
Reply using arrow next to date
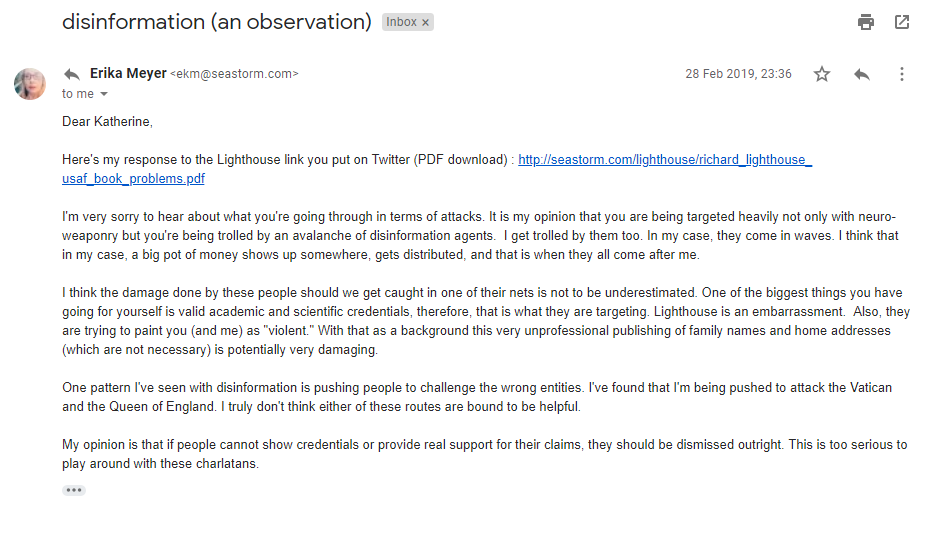(x=862, y=74)
